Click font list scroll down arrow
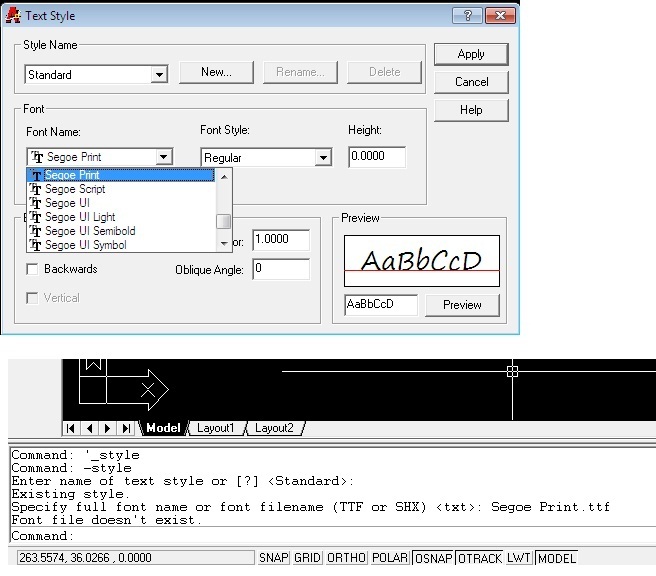Viewport: 656px width, 576px height. [224, 243]
